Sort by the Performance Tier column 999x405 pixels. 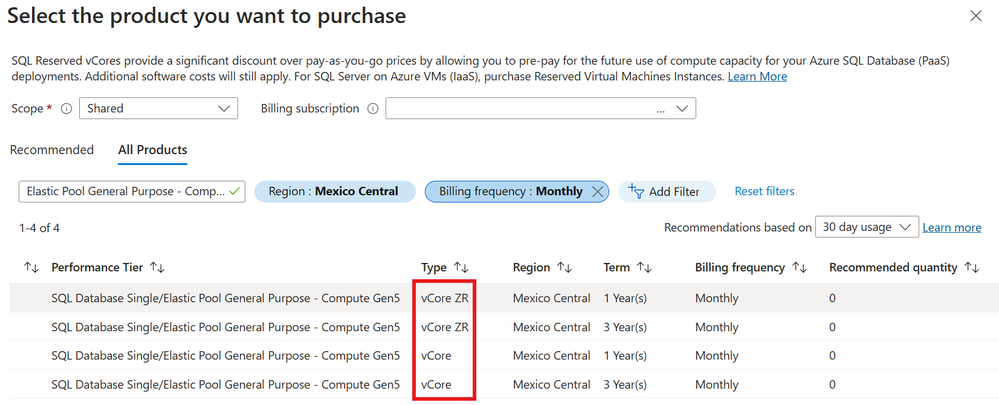[x=157, y=268]
